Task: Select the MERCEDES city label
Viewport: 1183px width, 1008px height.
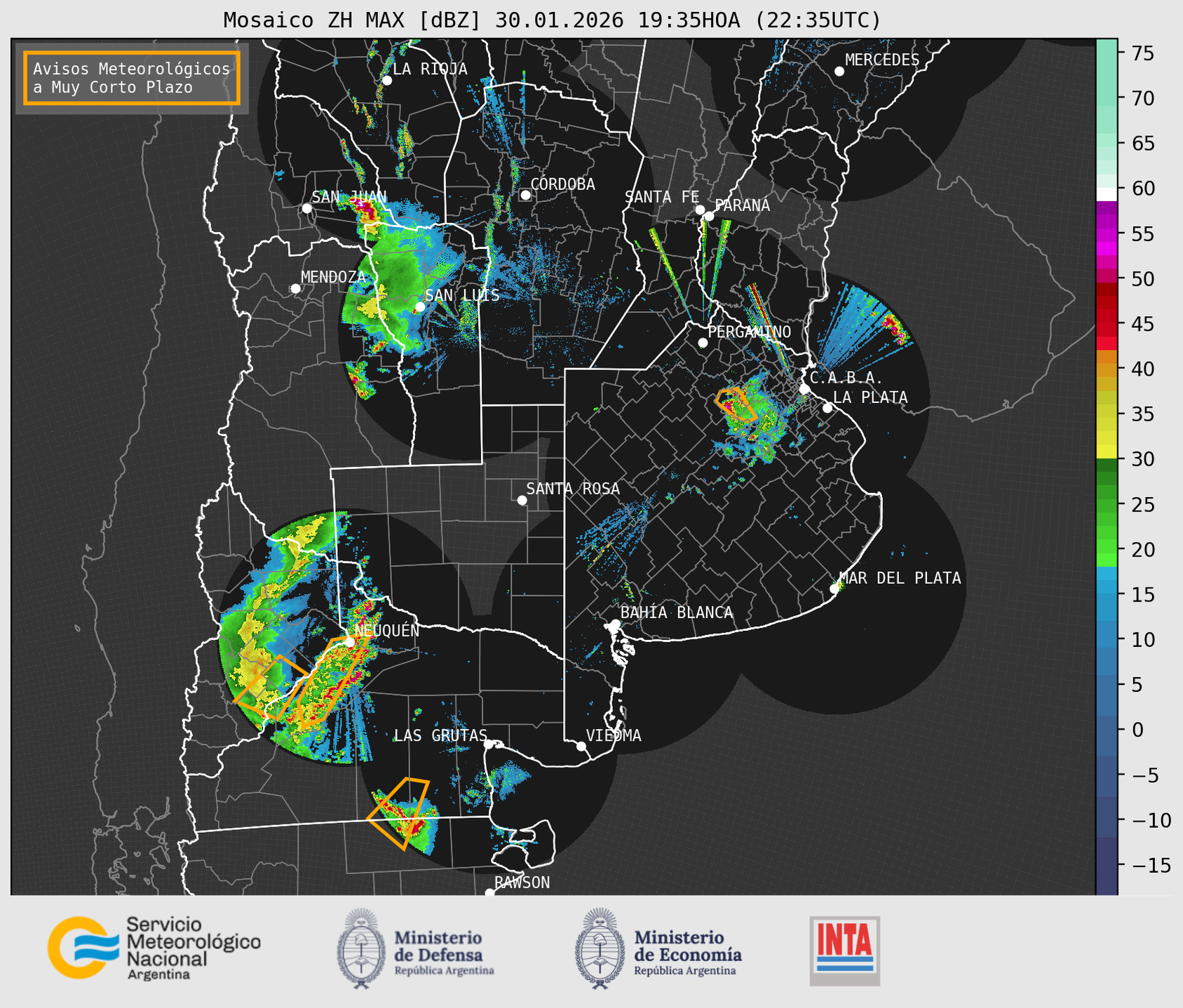Action: (882, 60)
